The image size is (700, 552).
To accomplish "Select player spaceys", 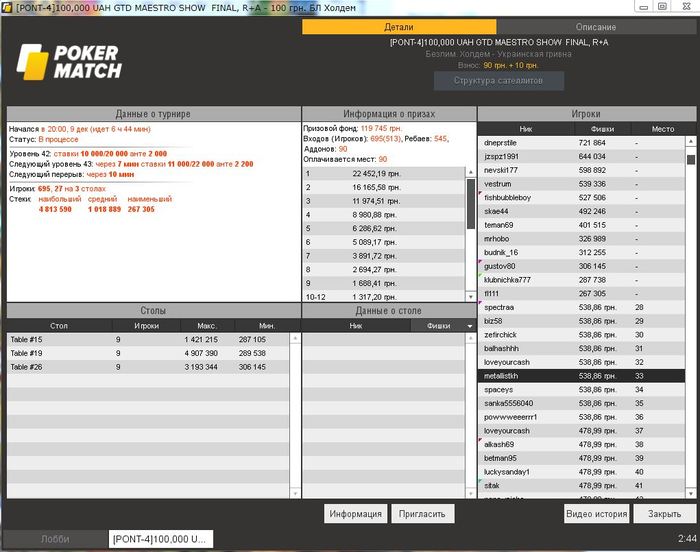I will click(x=581, y=389).
